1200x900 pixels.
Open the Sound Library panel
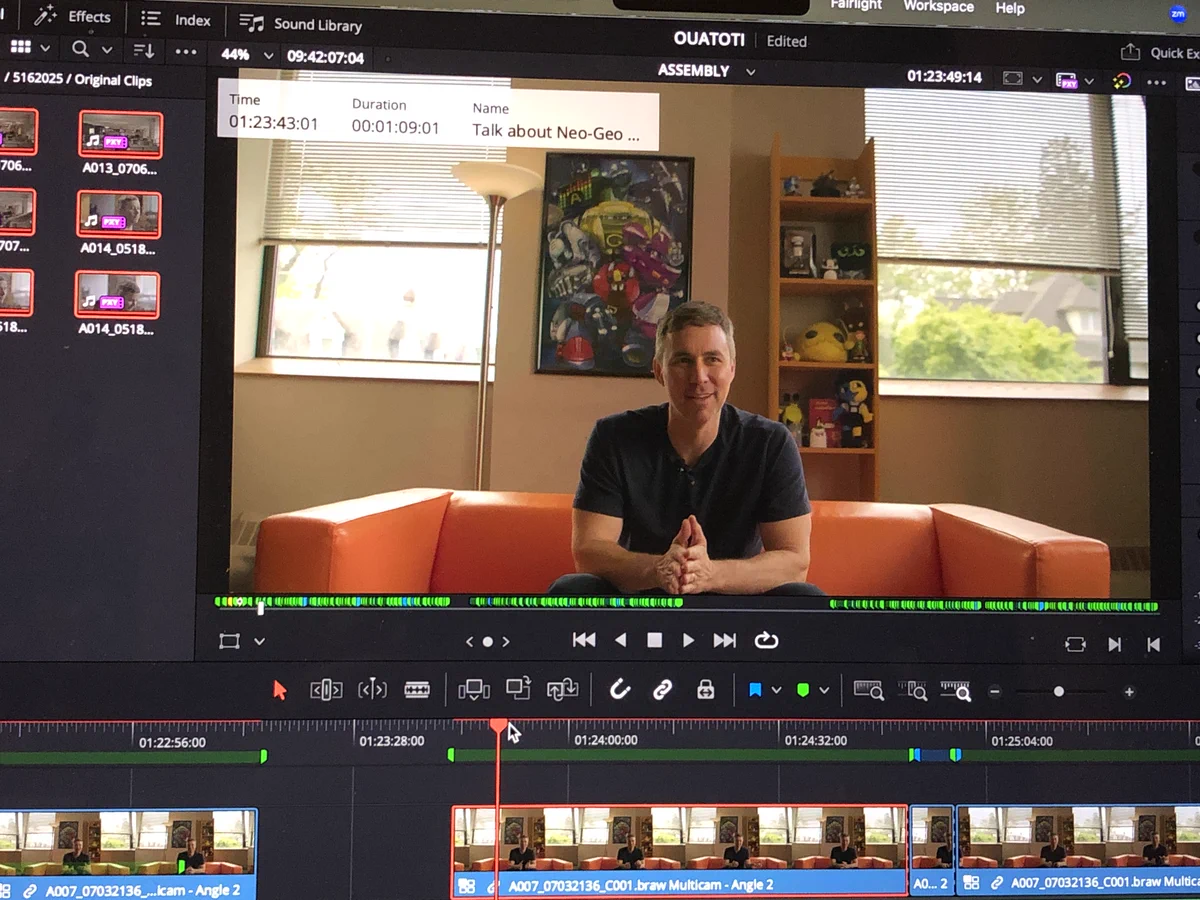301,23
